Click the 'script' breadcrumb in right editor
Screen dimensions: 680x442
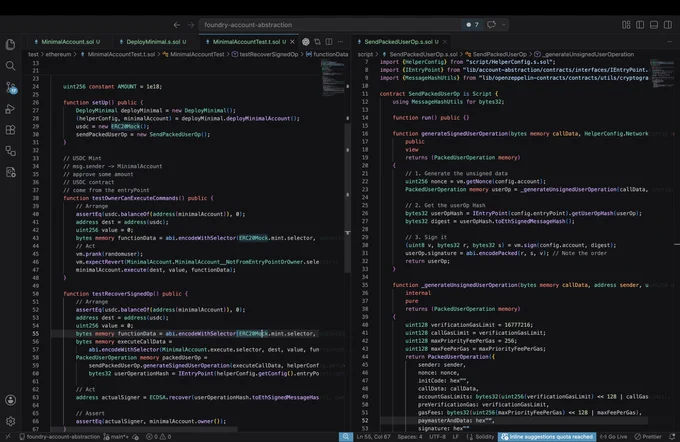point(365,54)
